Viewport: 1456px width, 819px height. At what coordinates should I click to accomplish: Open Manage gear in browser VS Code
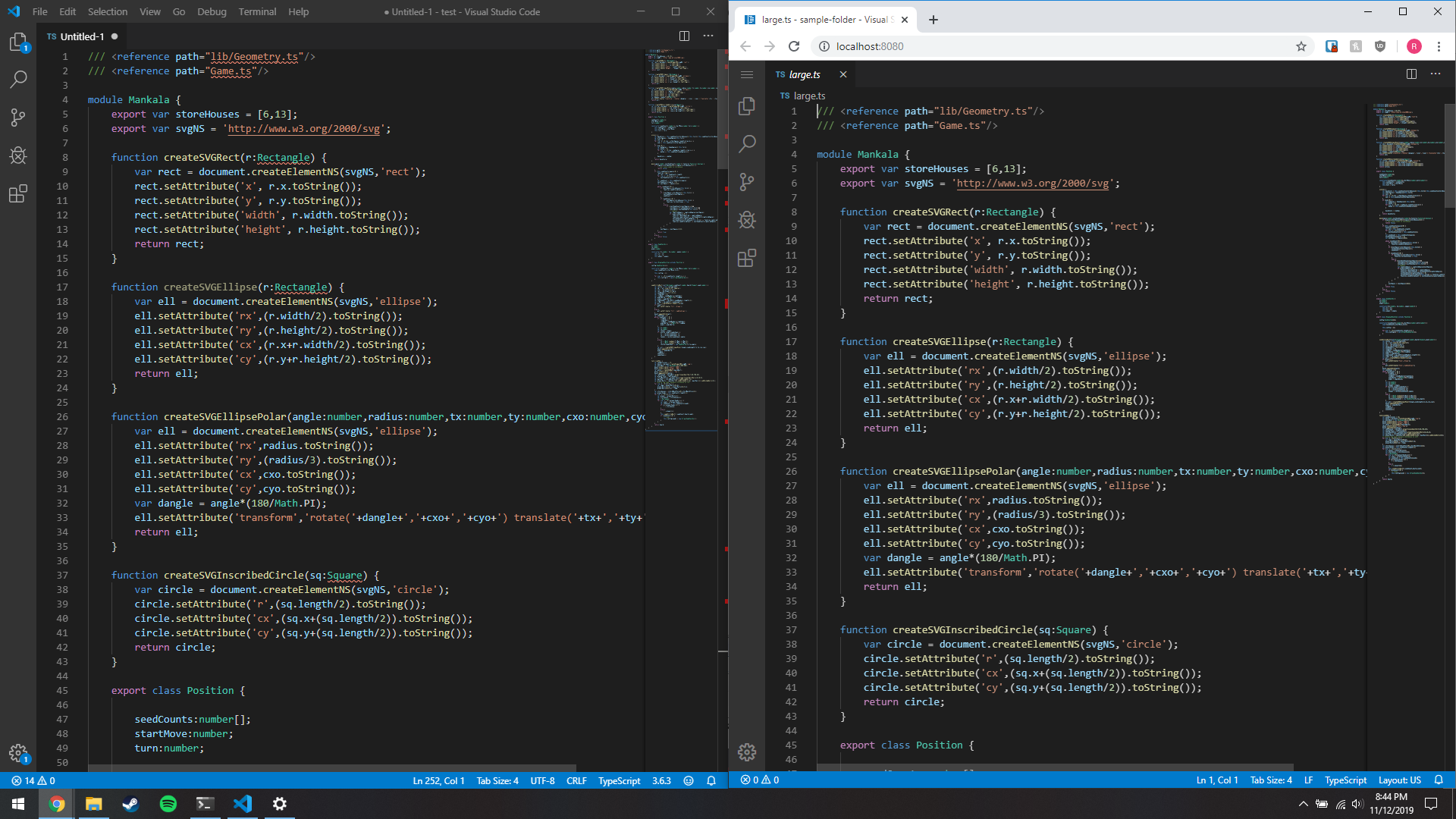[x=747, y=752]
